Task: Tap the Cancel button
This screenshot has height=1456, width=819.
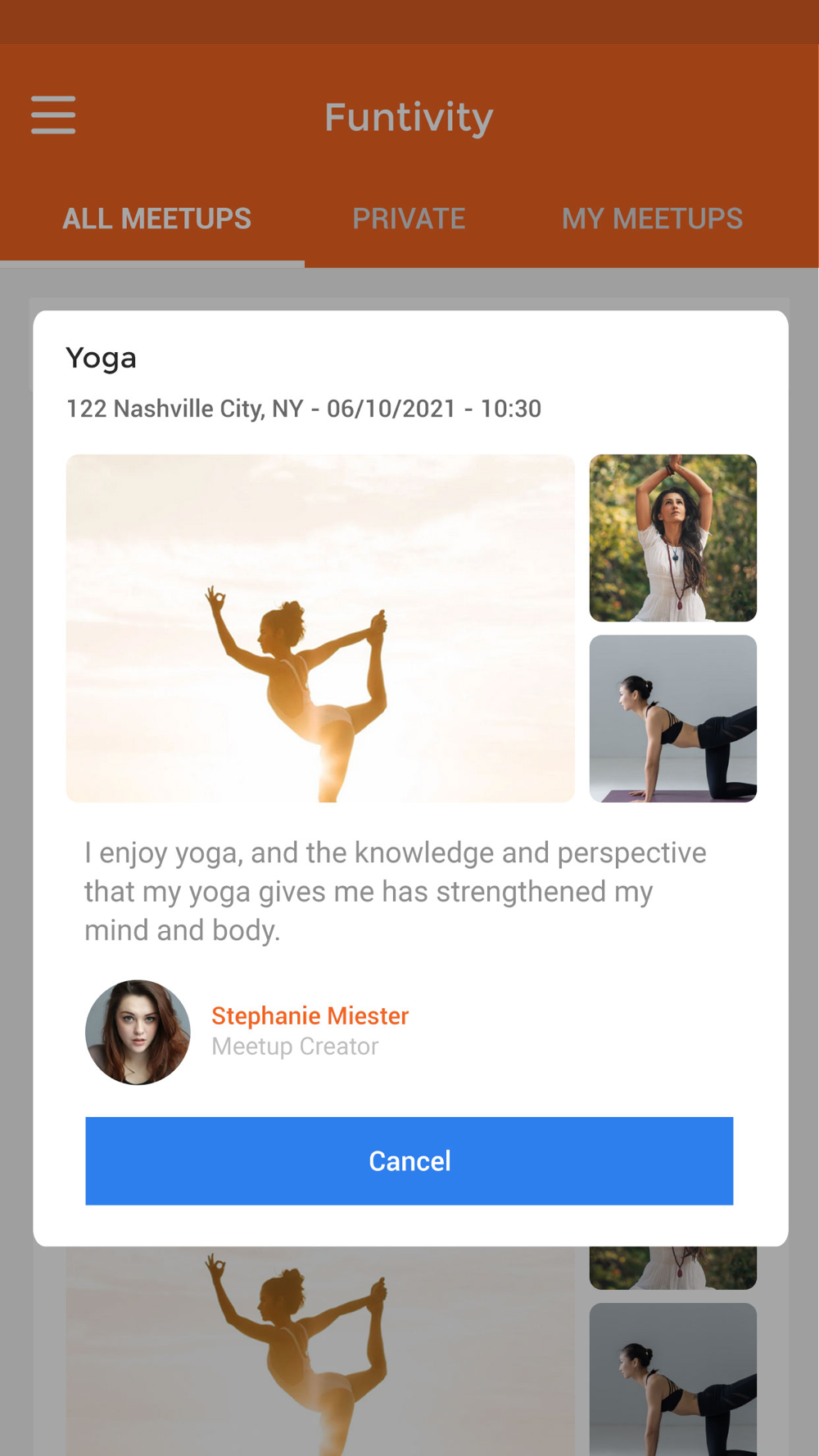Action: click(x=409, y=1160)
